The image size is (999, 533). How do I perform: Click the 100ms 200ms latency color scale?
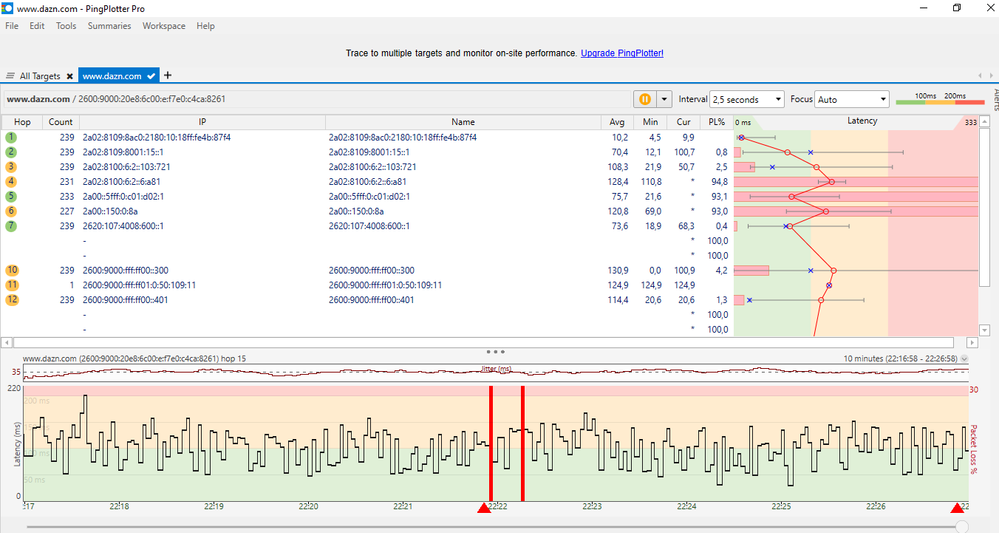(940, 99)
